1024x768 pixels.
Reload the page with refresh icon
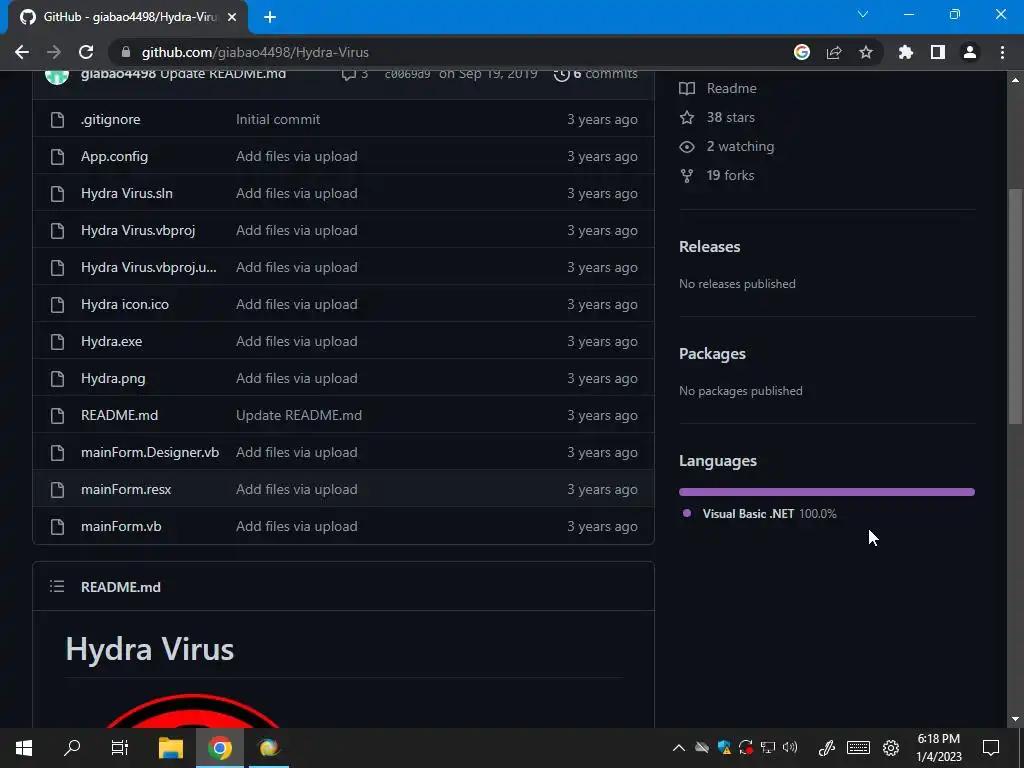point(86,52)
